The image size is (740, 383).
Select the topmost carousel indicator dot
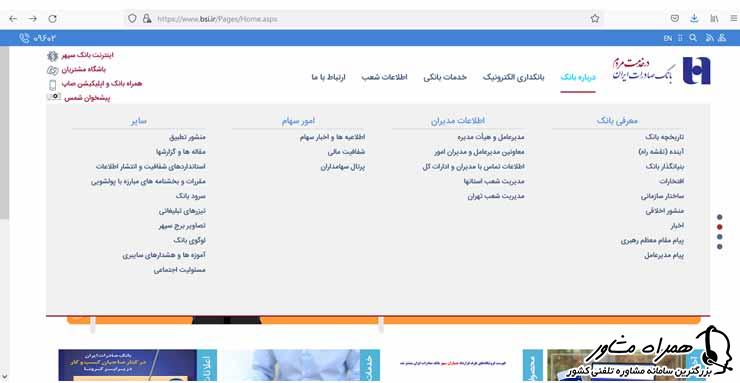pyautogui.click(x=719, y=217)
